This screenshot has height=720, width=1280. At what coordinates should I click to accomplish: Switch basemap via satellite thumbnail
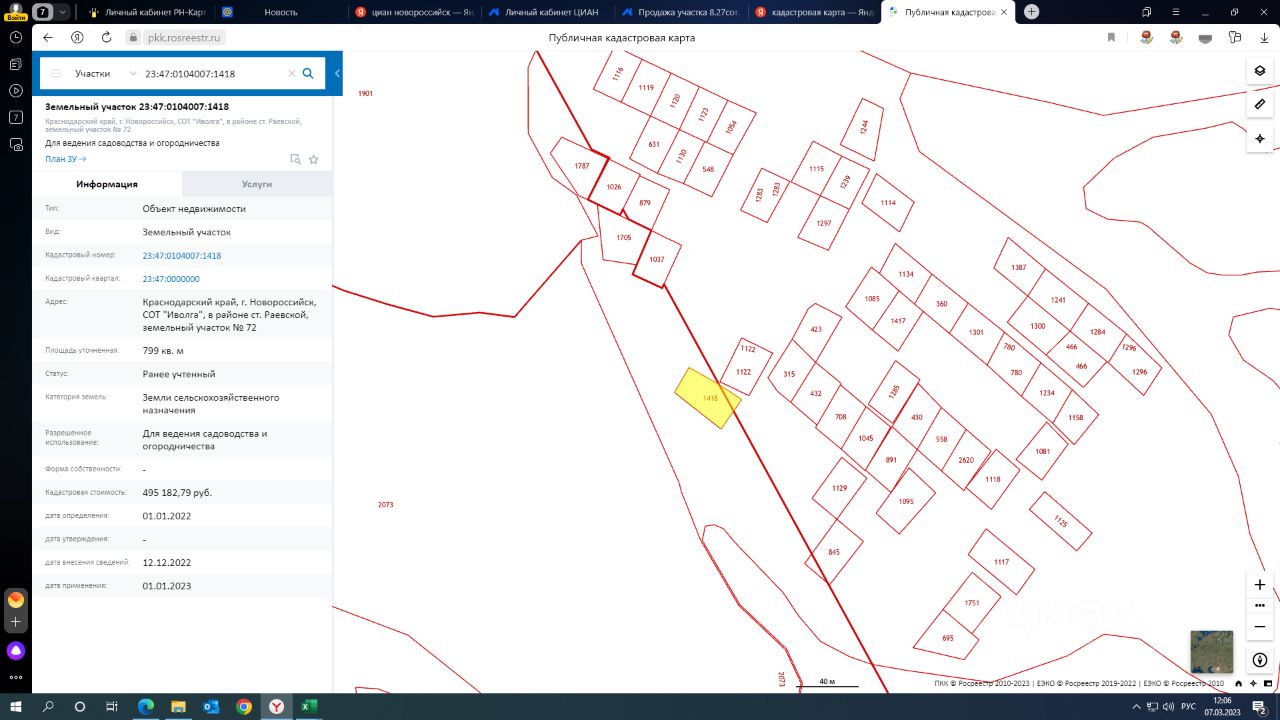coord(1211,652)
